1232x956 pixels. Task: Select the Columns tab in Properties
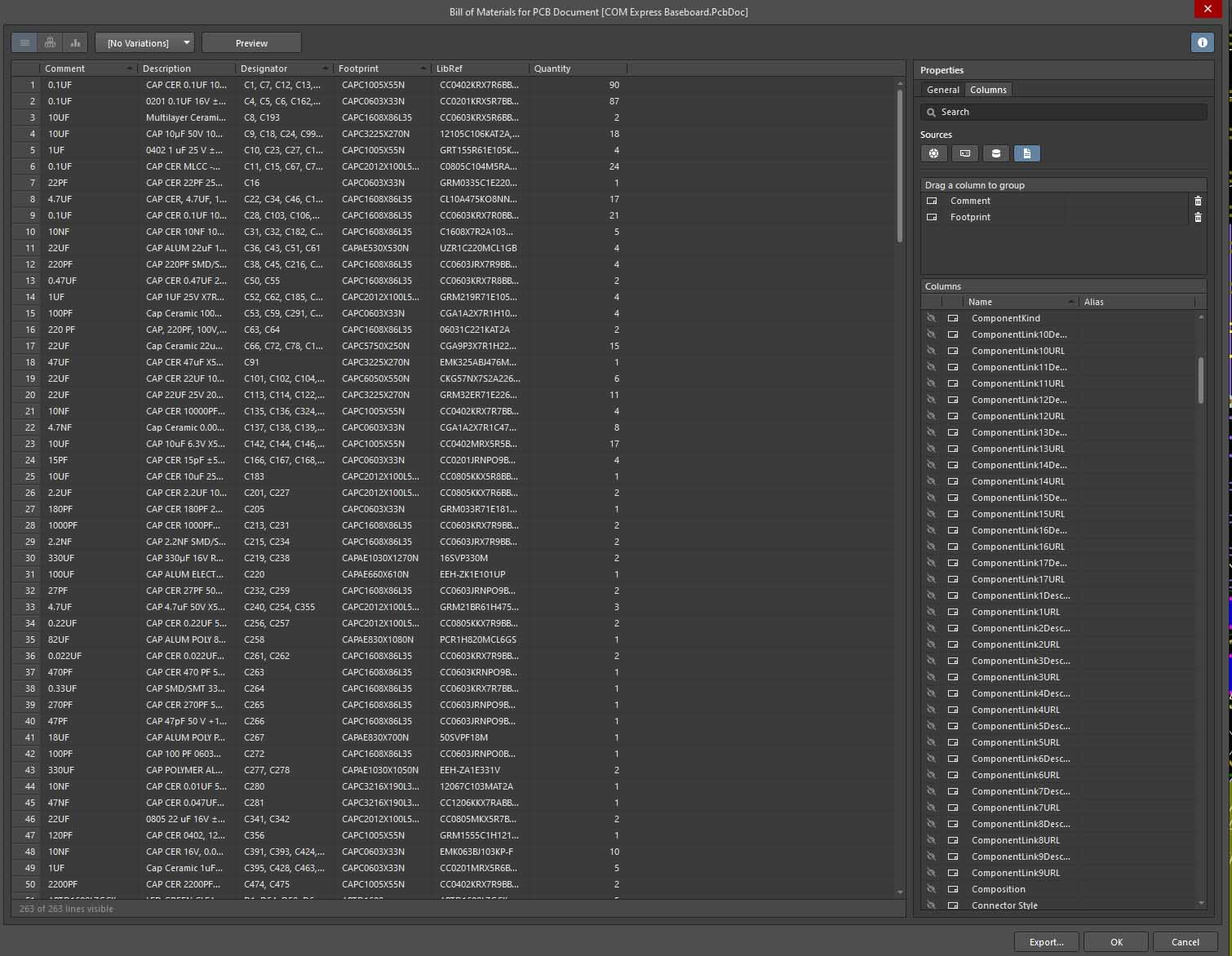click(x=988, y=90)
